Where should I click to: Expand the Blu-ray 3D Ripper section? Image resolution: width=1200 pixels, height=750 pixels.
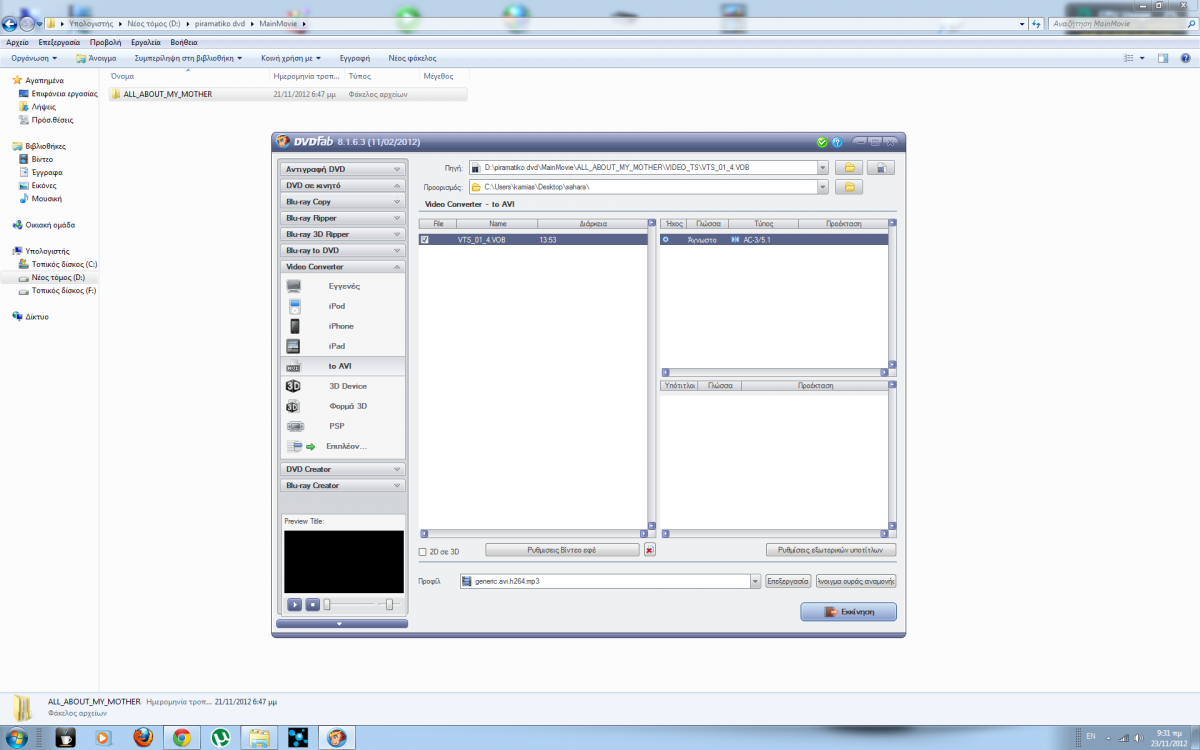click(x=343, y=234)
